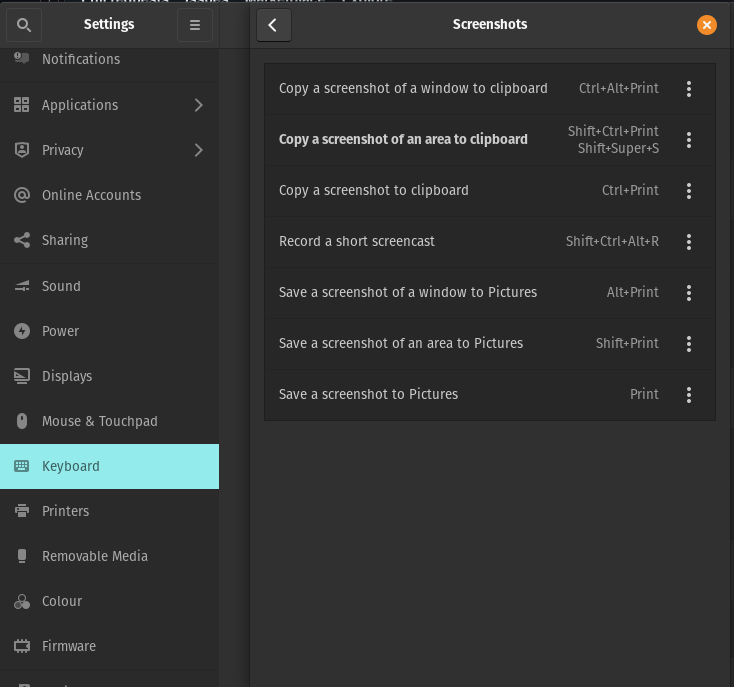Open three-dot menu for Save area screenshot to Pictures
The height and width of the screenshot is (687, 734).
click(x=689, y=344)
